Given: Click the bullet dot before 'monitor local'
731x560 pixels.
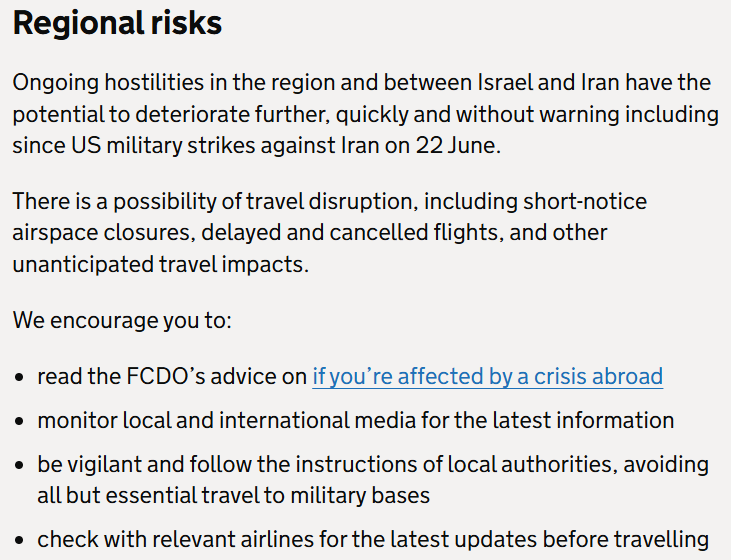Looking at the screenshot, I should 19,421.
